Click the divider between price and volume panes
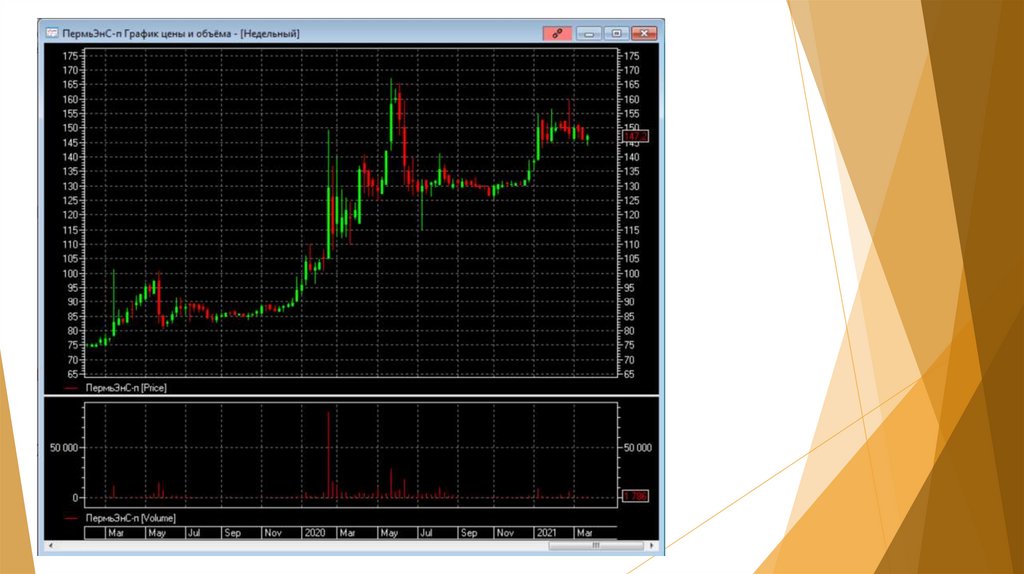 tap(350, 396)
